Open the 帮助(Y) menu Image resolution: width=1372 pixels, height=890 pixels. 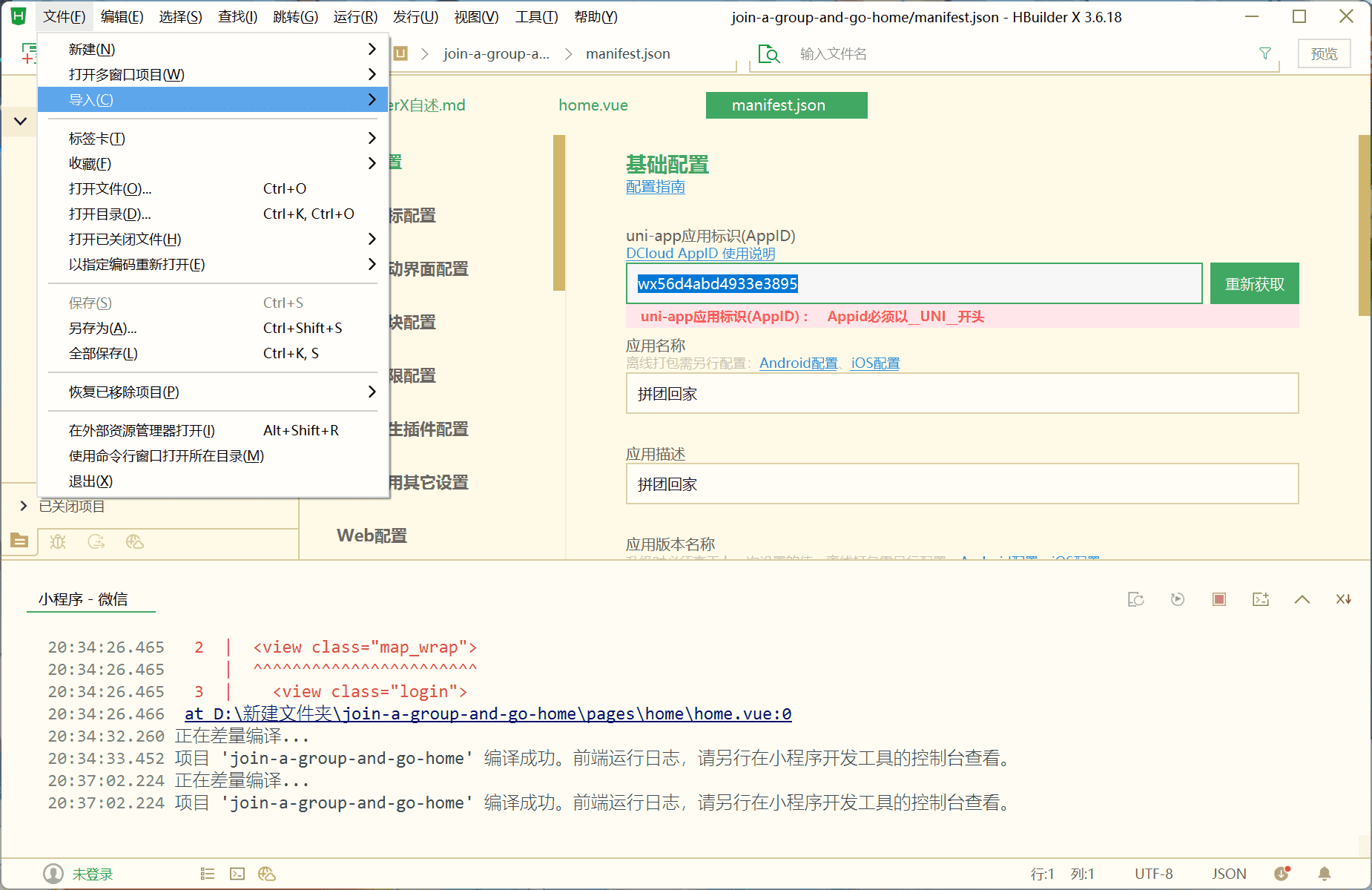click(x=596, y=16)
